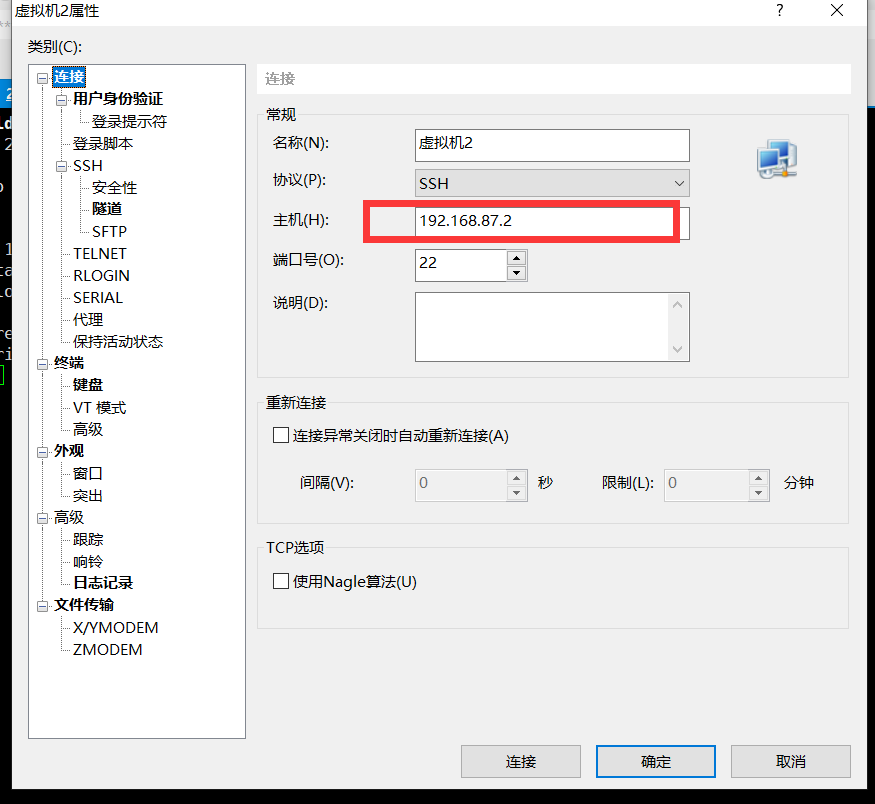875x804 pixels.
Task: Collapse the SSH tree node
Action: [61, 166]
